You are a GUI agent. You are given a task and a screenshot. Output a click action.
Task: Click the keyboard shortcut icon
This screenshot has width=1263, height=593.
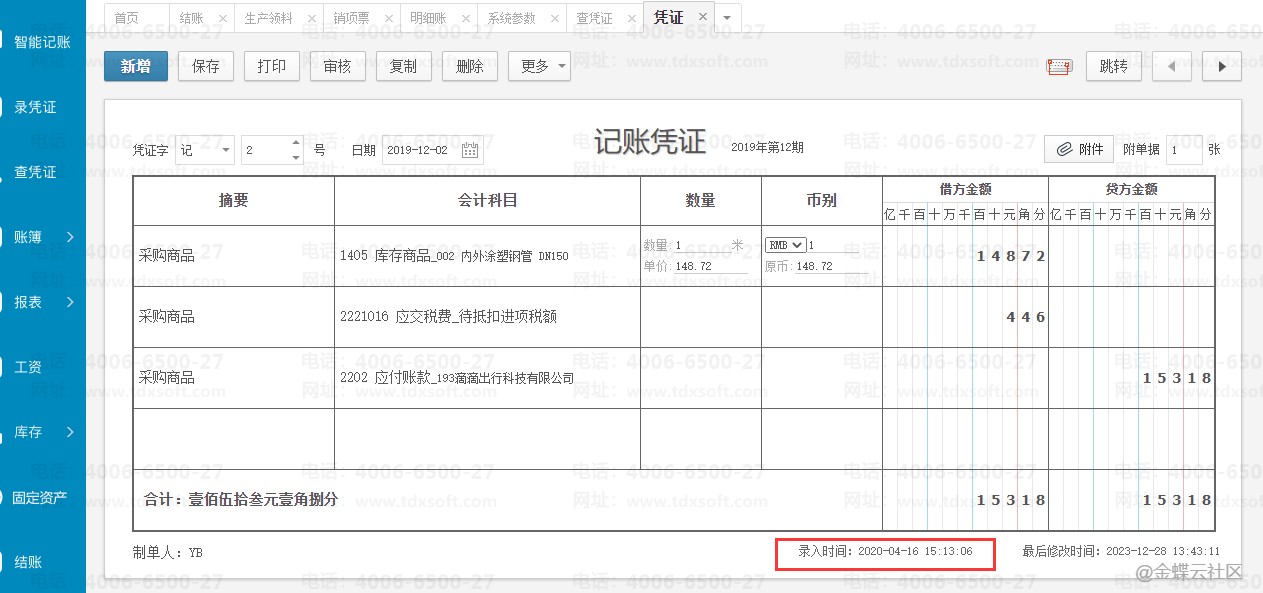(x=1059, y=67)
